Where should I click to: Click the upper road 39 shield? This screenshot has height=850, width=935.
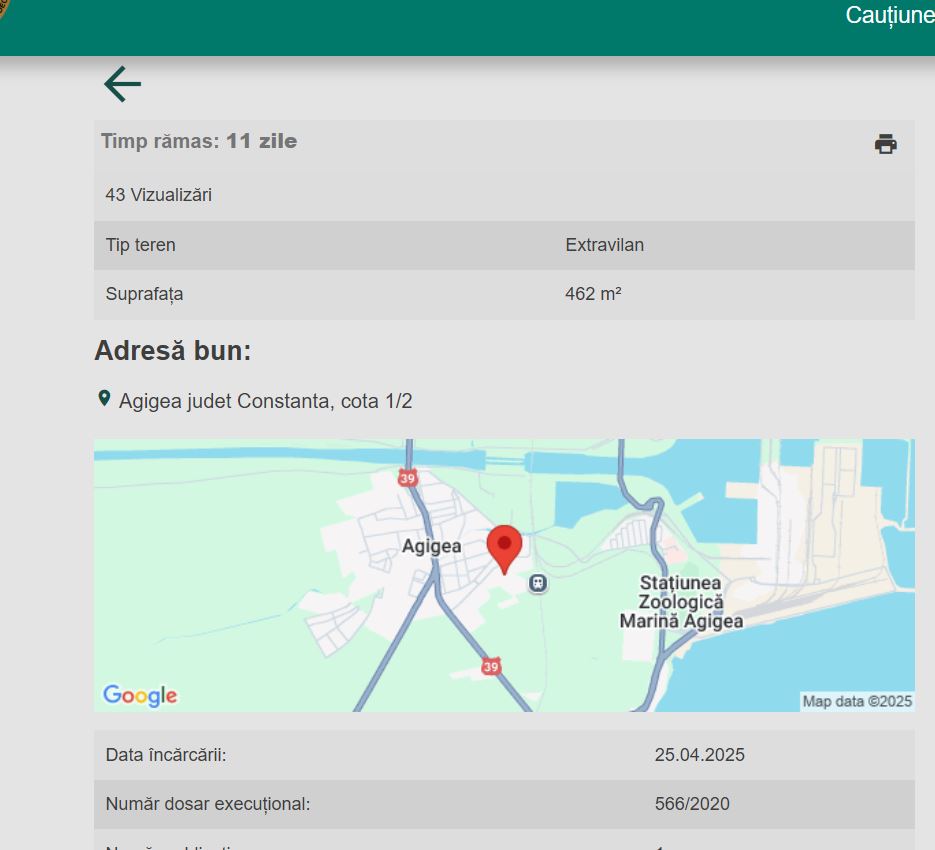pyautogui.click(x=407, y=478)
